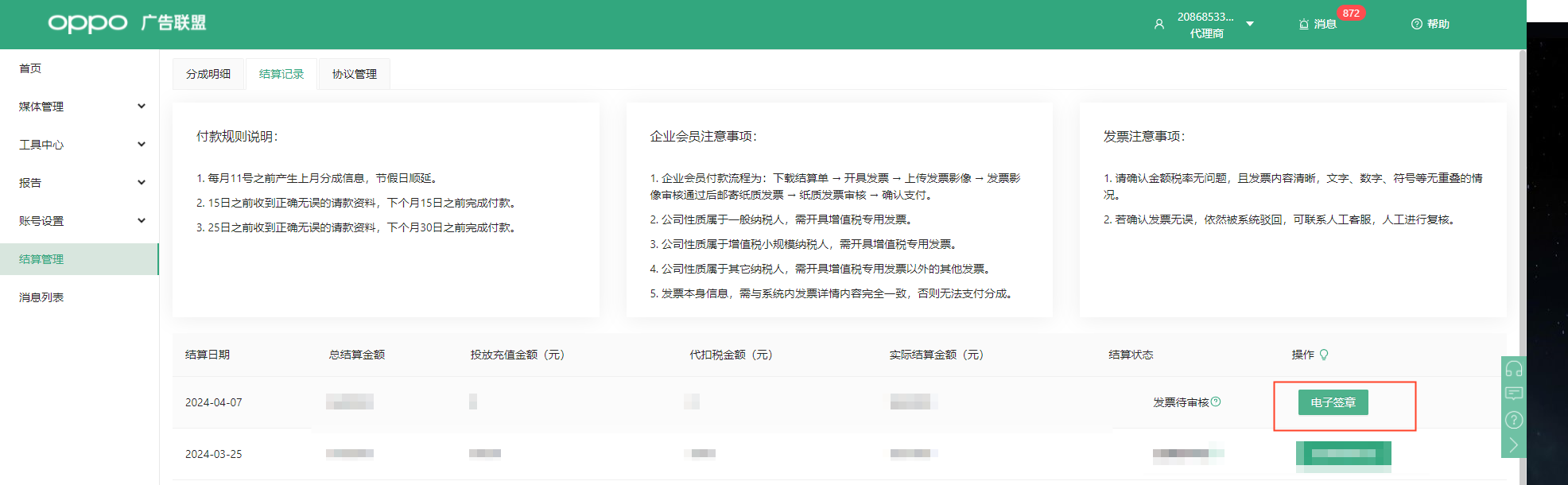
Task: Open the account dropdown arrow by 代理商
Action: 1250,24
